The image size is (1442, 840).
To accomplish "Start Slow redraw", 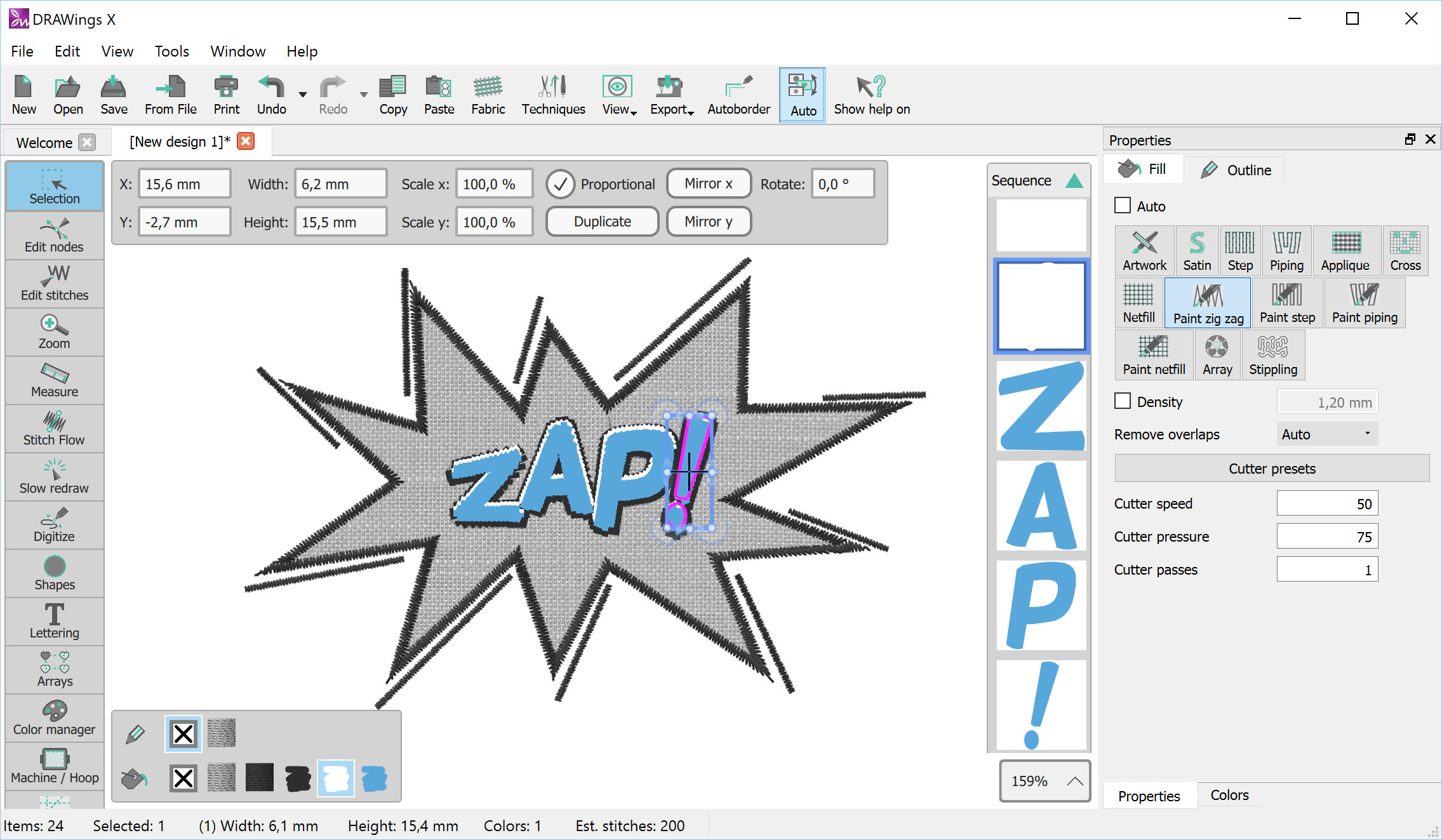I will [55, 477].
